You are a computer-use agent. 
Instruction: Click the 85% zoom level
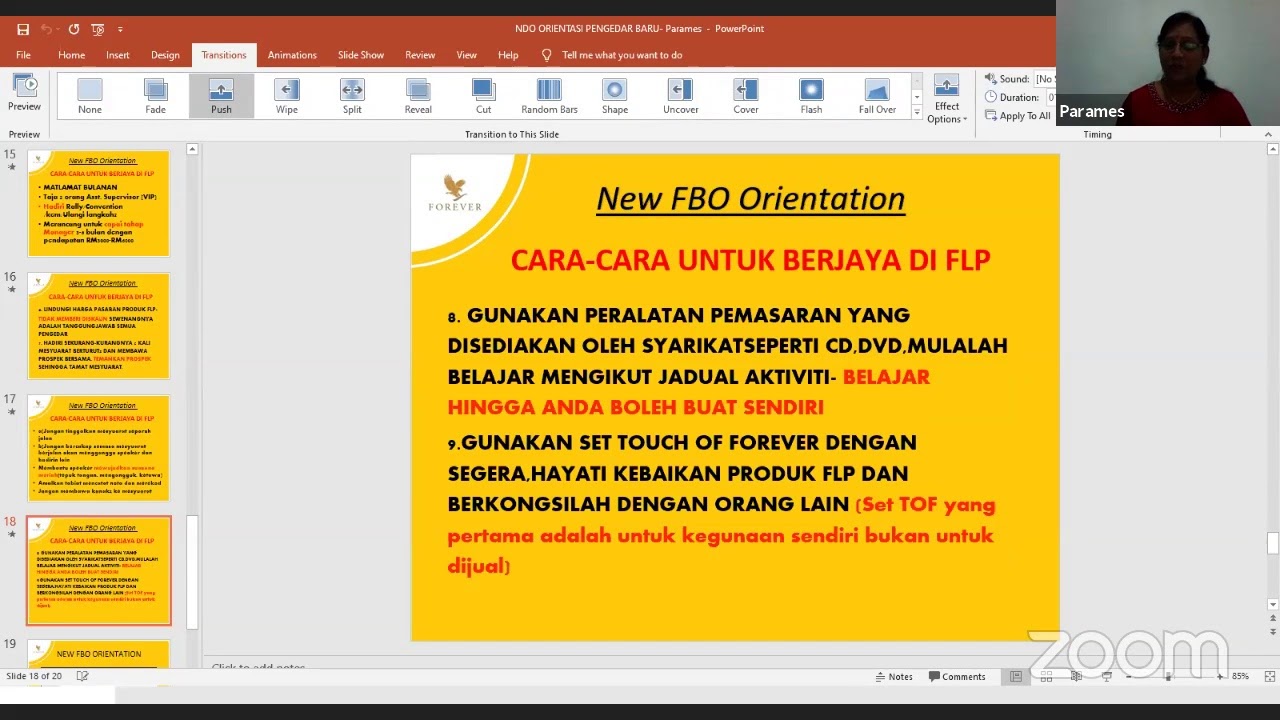tap(1240, 677)
